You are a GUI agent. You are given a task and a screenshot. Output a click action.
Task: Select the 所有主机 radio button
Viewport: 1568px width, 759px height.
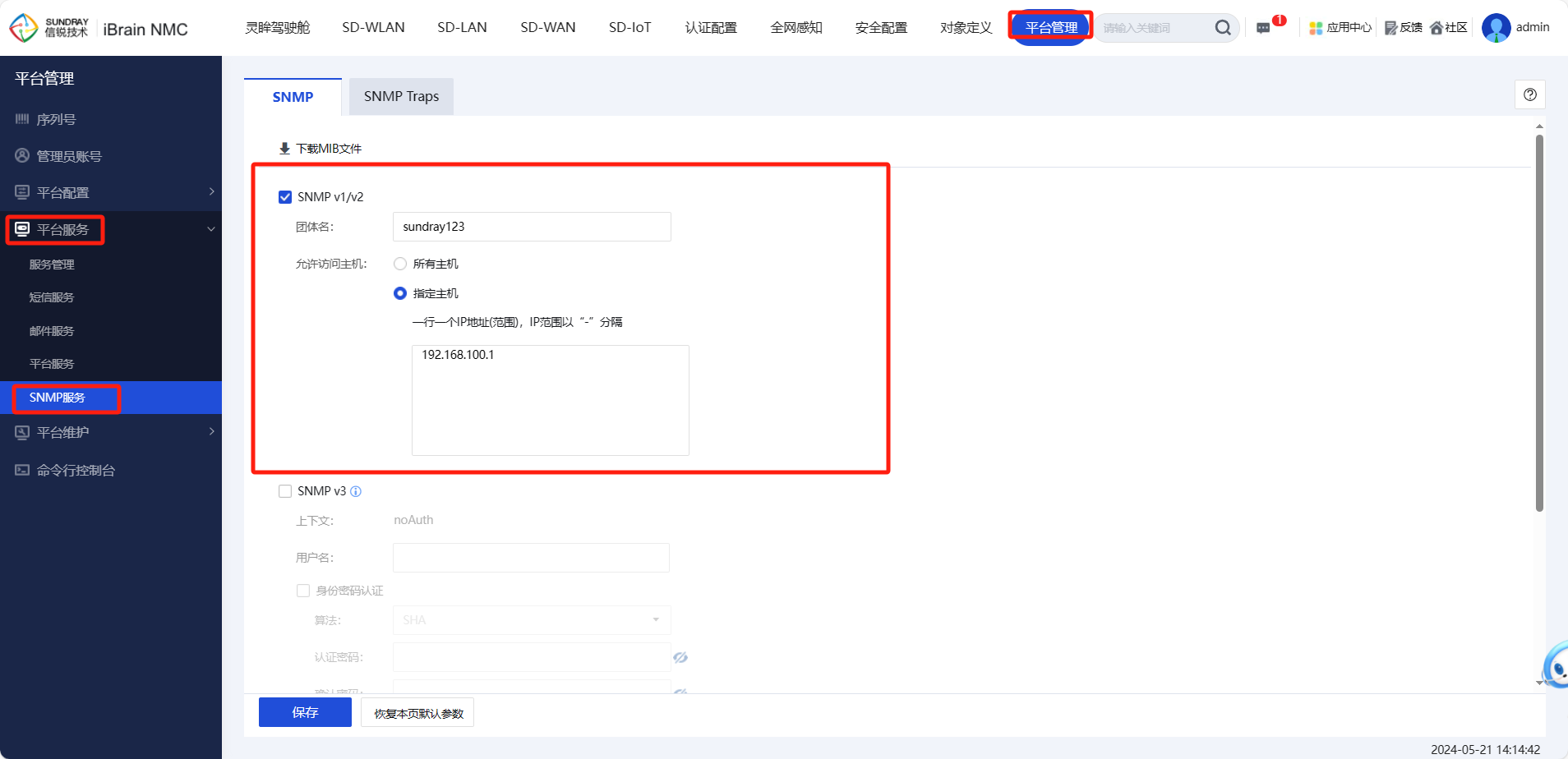pos(400,264)
